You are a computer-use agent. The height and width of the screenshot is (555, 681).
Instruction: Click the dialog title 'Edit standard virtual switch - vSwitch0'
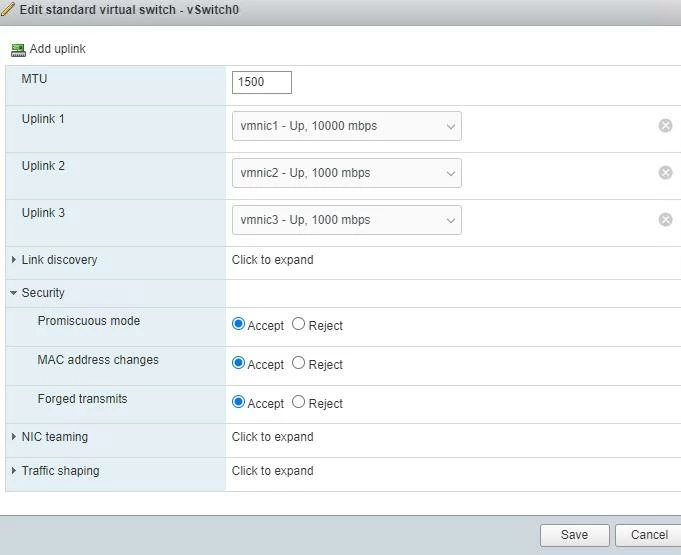click(x=129, y=10)
